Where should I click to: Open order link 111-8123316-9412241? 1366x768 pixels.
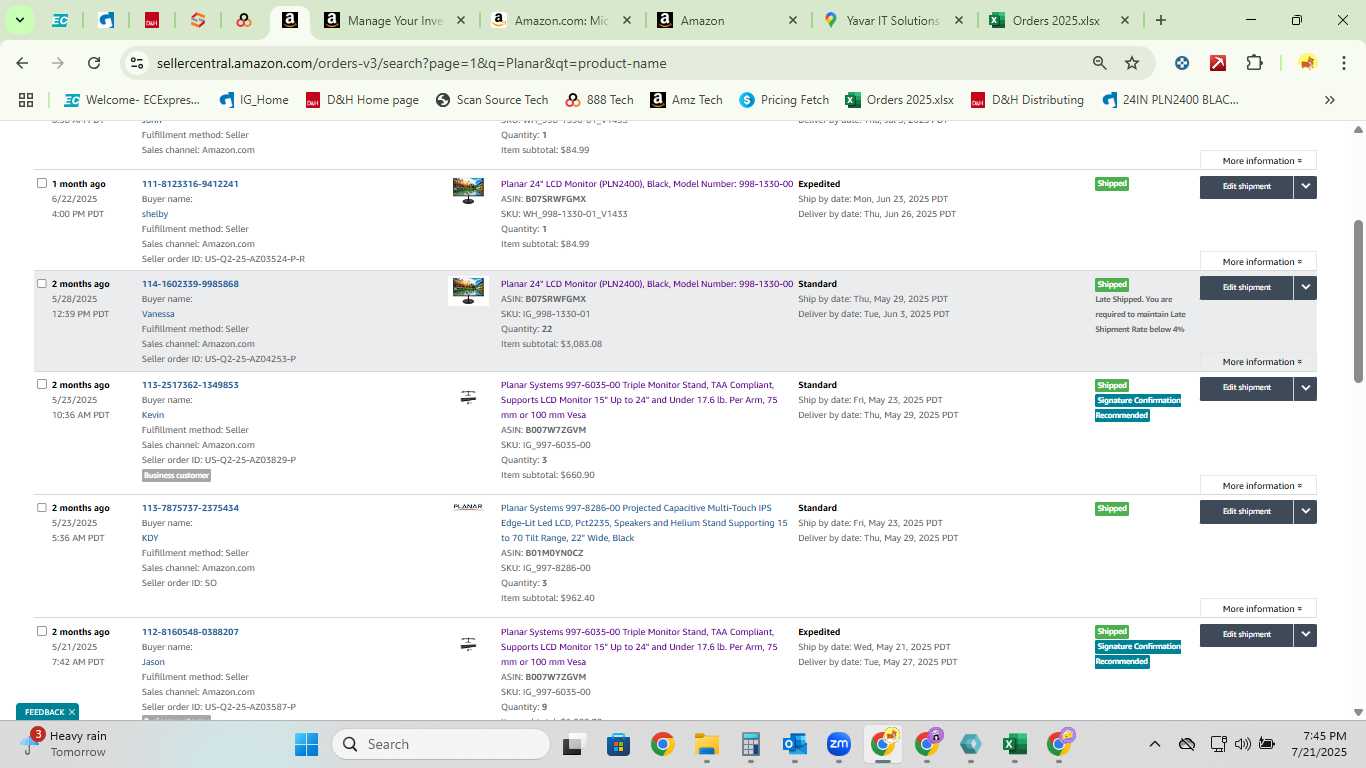[190, 184]
